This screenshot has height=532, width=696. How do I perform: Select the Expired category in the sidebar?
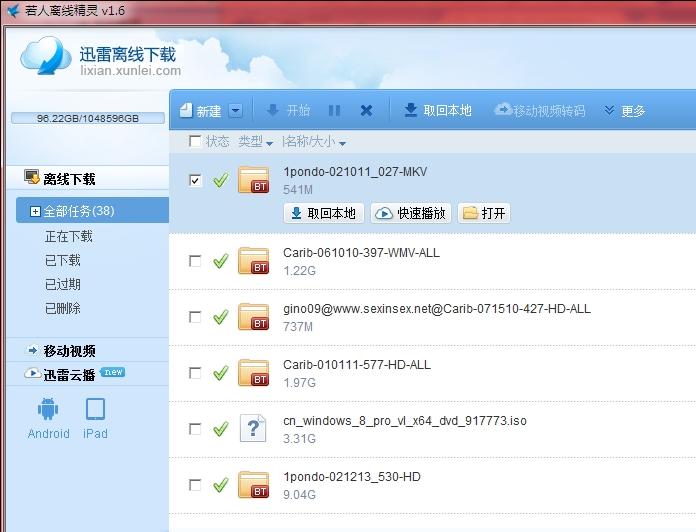coord(62,285)
